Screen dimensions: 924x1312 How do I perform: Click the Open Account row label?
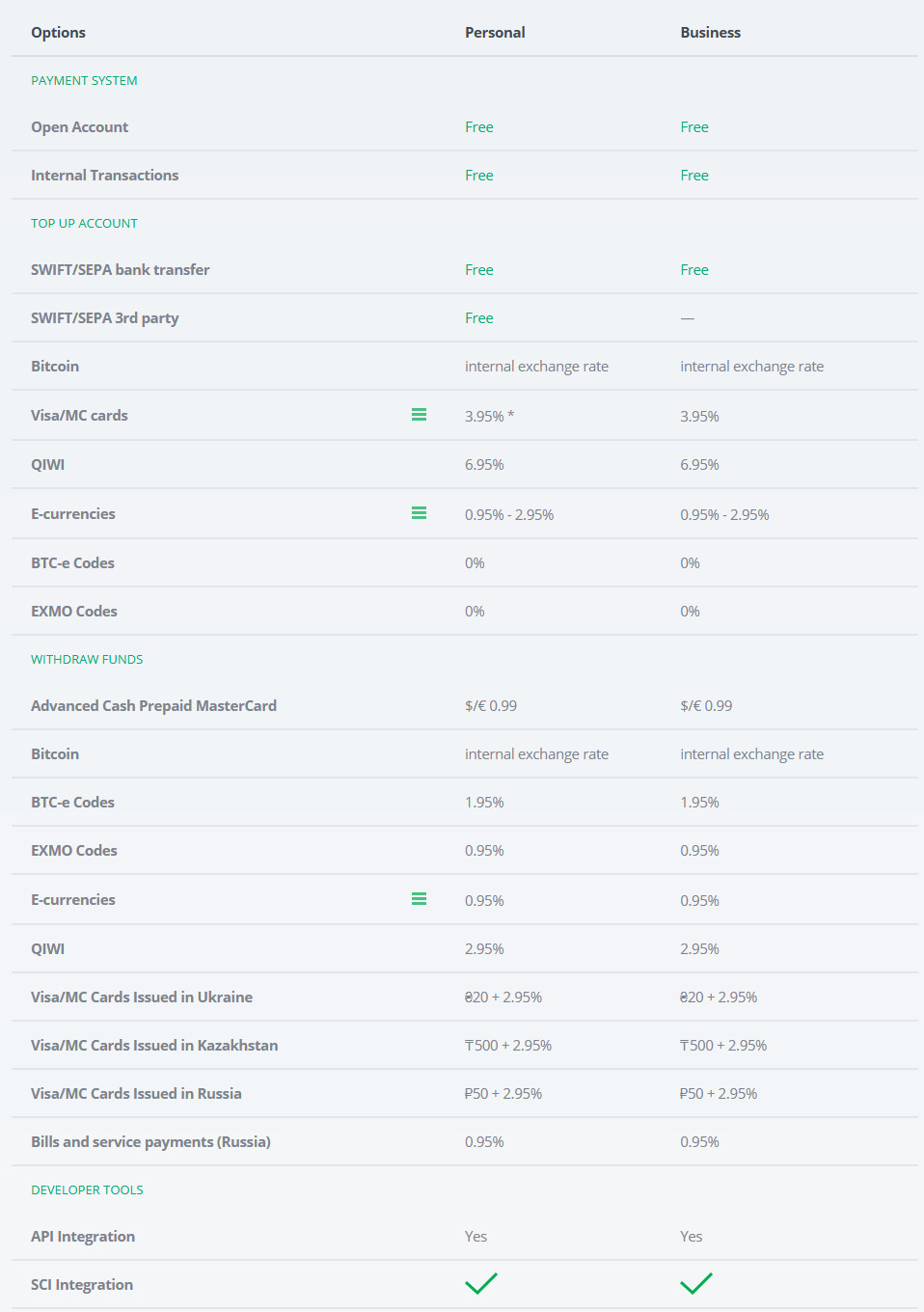[79, 127]
